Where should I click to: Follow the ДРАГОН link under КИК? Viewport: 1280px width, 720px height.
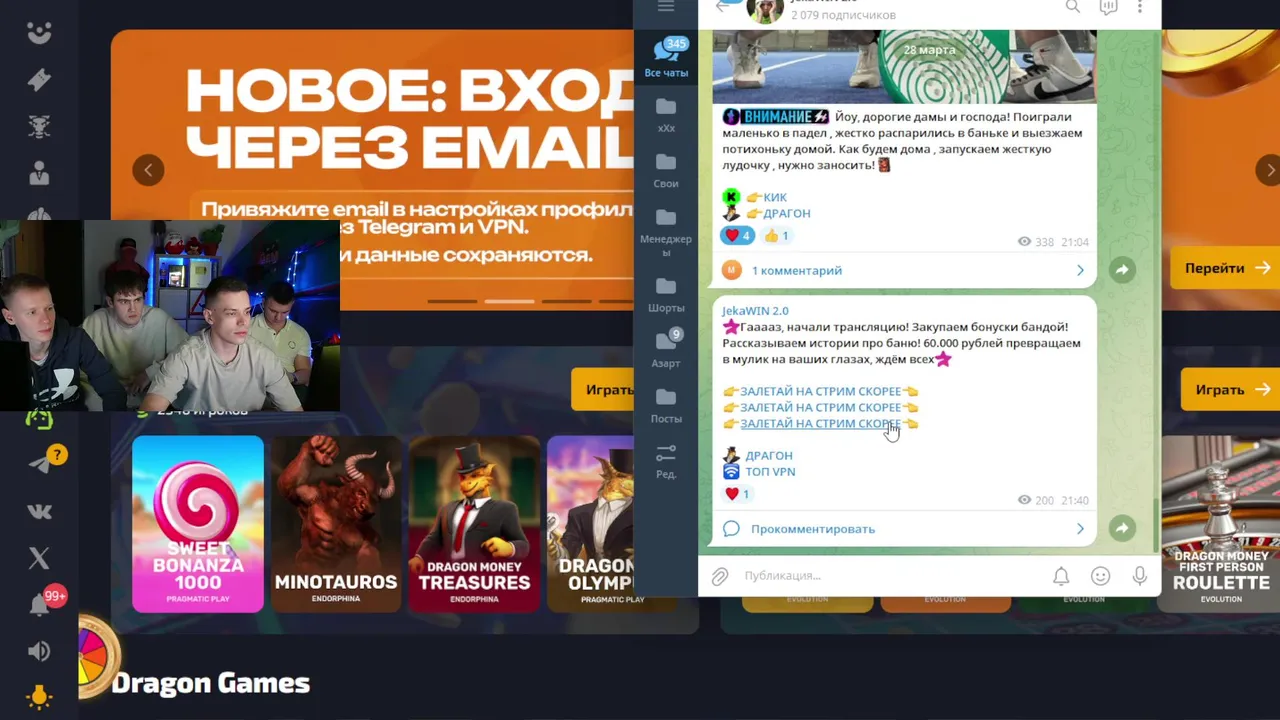pyautogui.click(x=787, y=213)
